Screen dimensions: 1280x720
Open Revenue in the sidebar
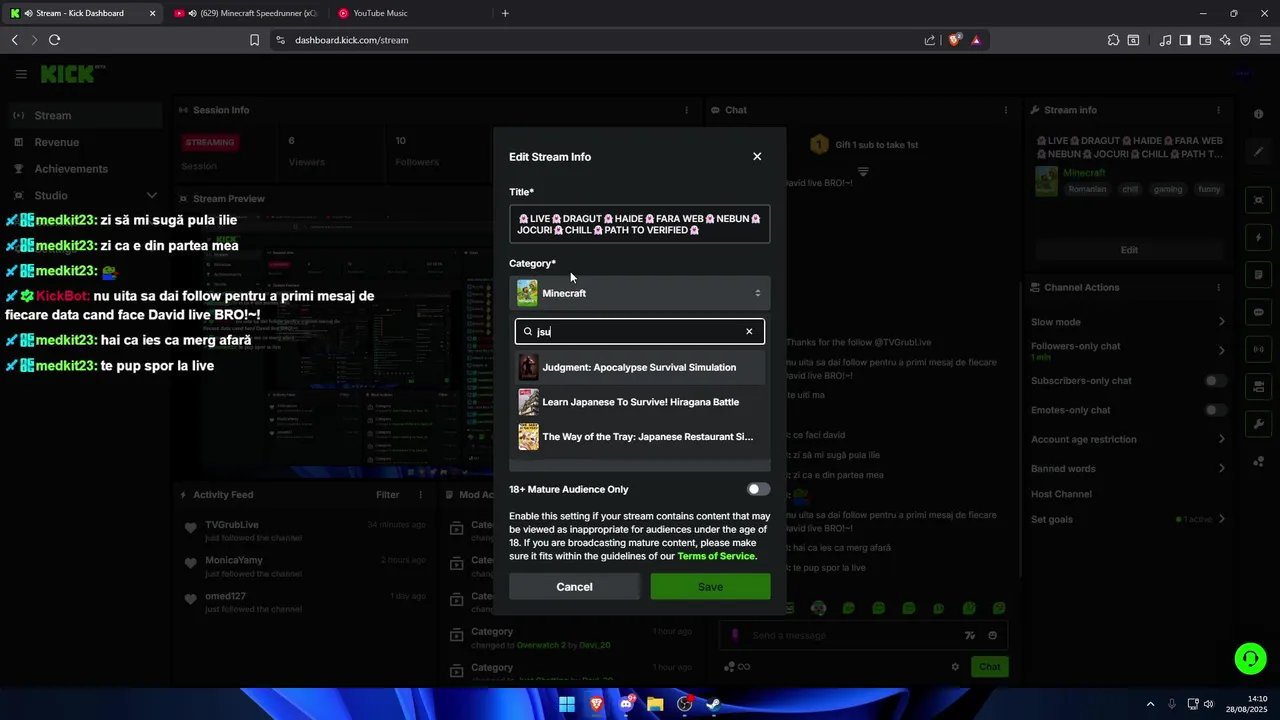[x=84, y=142]
